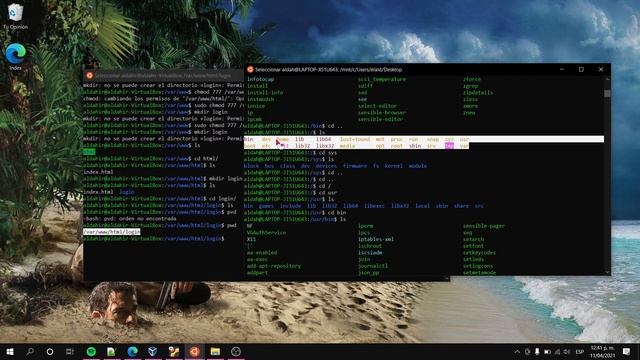640x360 pixels.
Task: Click 'infotocap' at top of LAPTOP terminal
Action: [260, 79]
